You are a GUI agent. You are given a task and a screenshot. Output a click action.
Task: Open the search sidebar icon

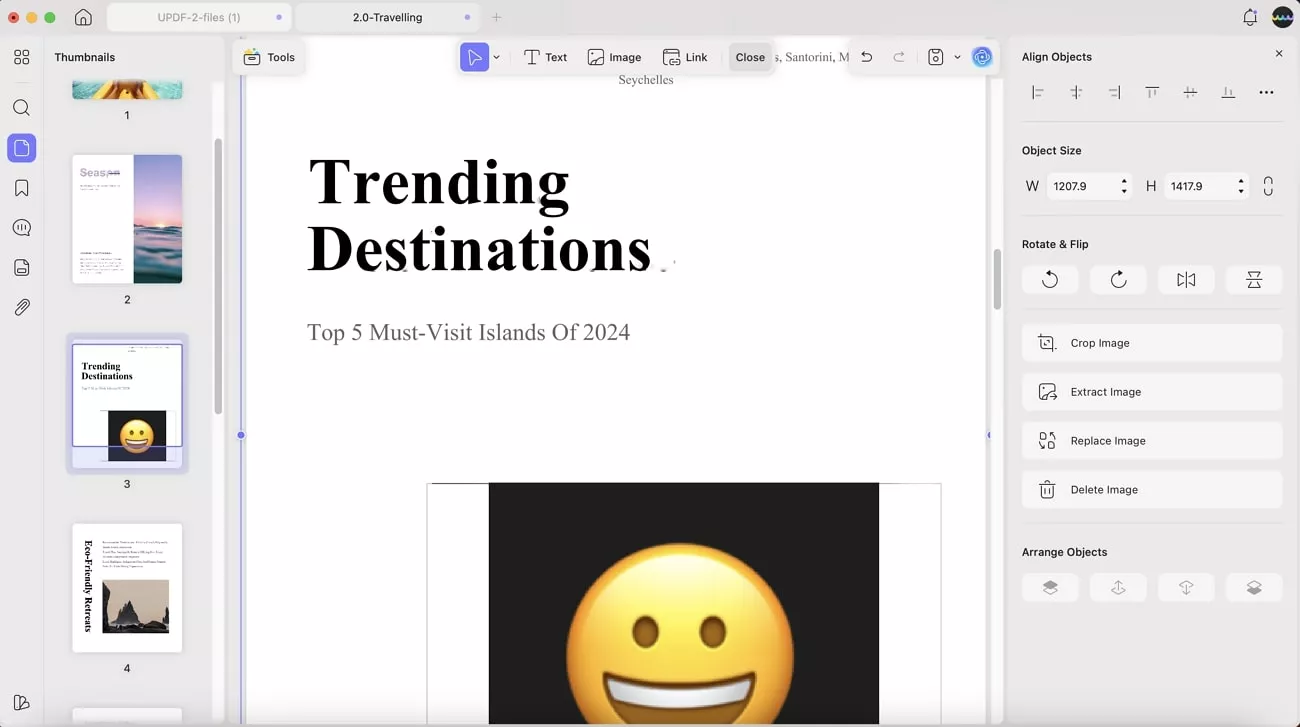21,108
